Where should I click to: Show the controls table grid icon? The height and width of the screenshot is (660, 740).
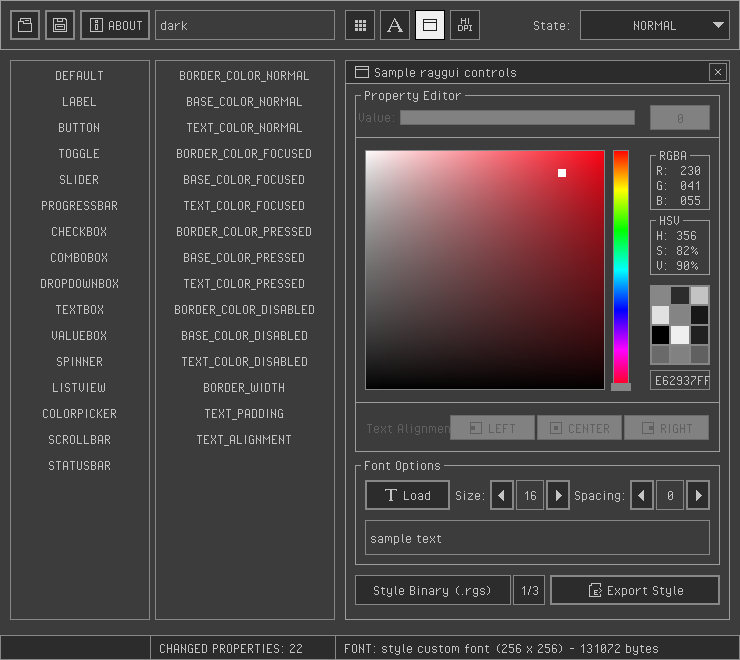(x=360, y=25)
